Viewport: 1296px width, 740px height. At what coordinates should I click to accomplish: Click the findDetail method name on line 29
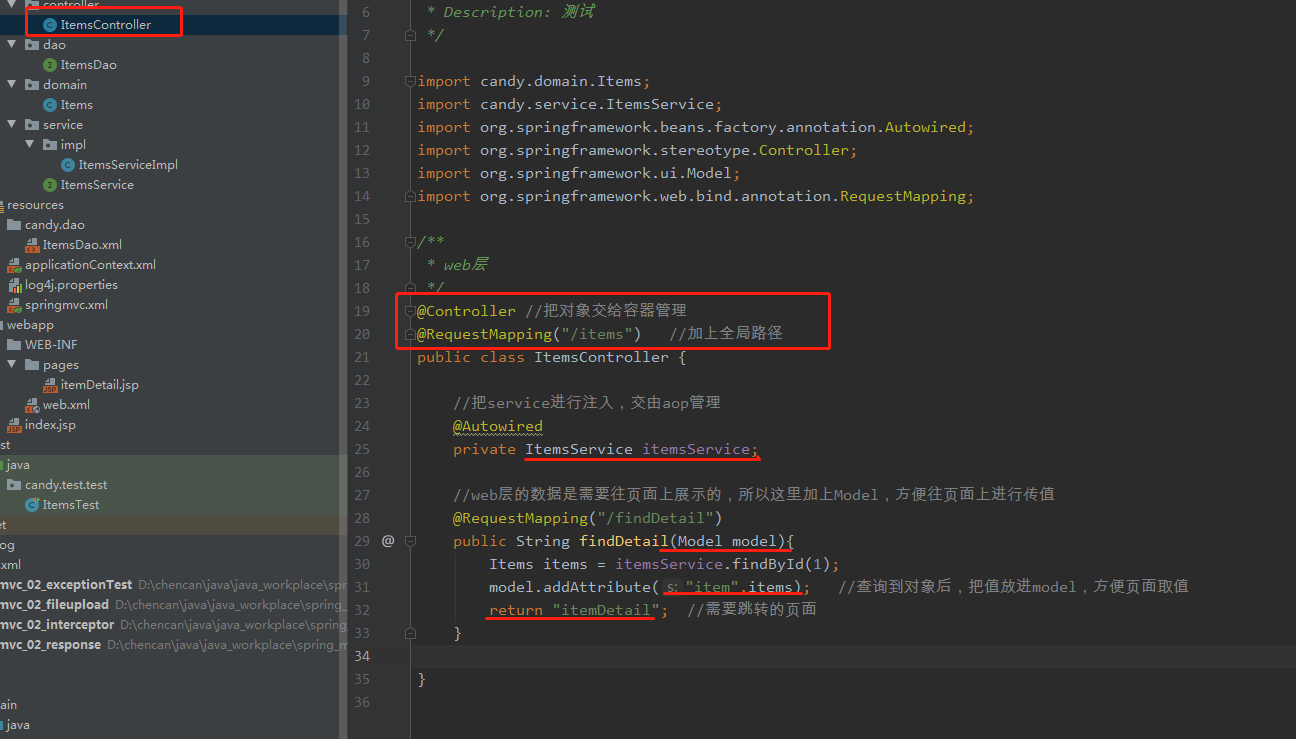[x=624, y=541]
